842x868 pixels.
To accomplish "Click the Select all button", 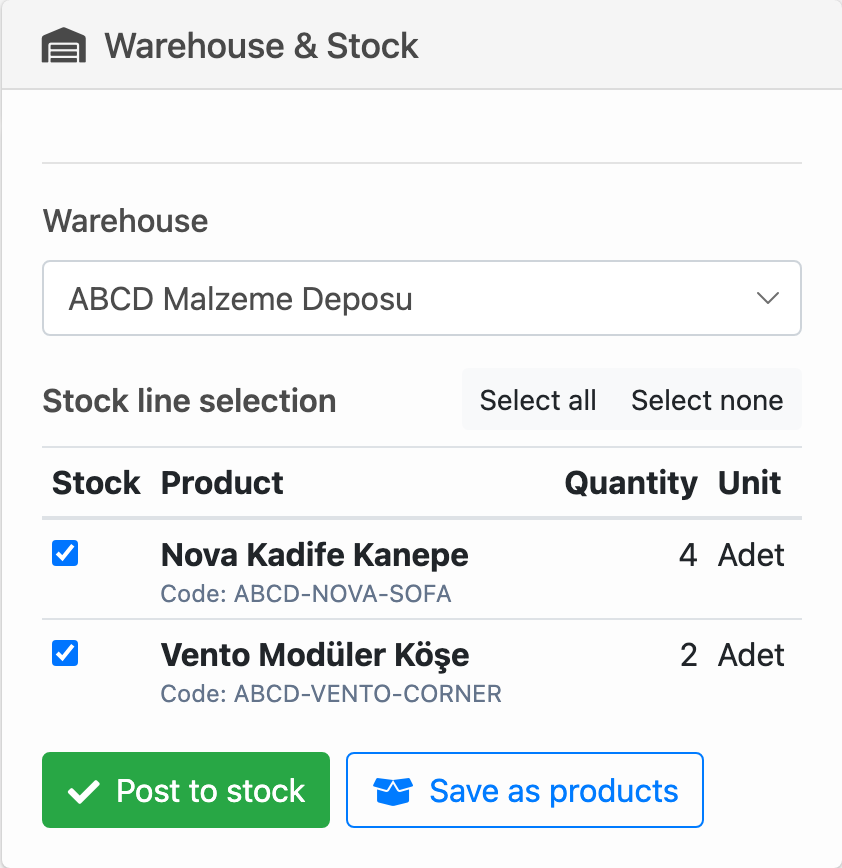I will [x=538, y=400].
